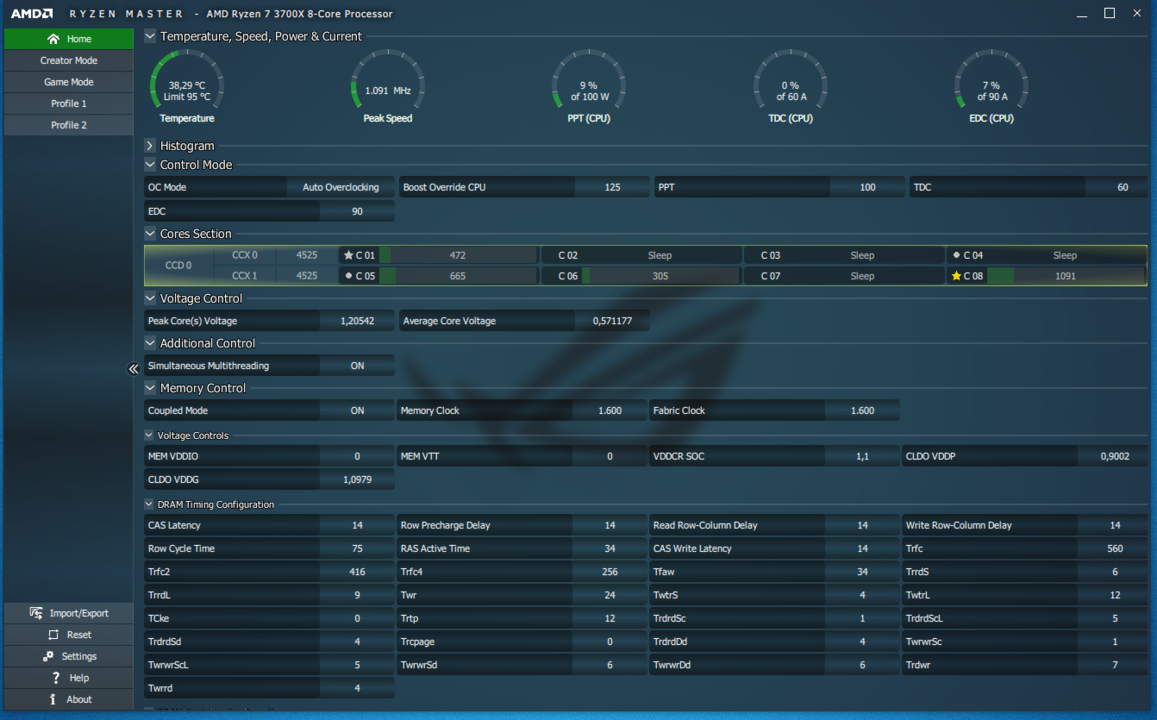Click the OC Mode Auto Overclocking value
Viewport: 1157px width, 720px height.
pos(340,187)
